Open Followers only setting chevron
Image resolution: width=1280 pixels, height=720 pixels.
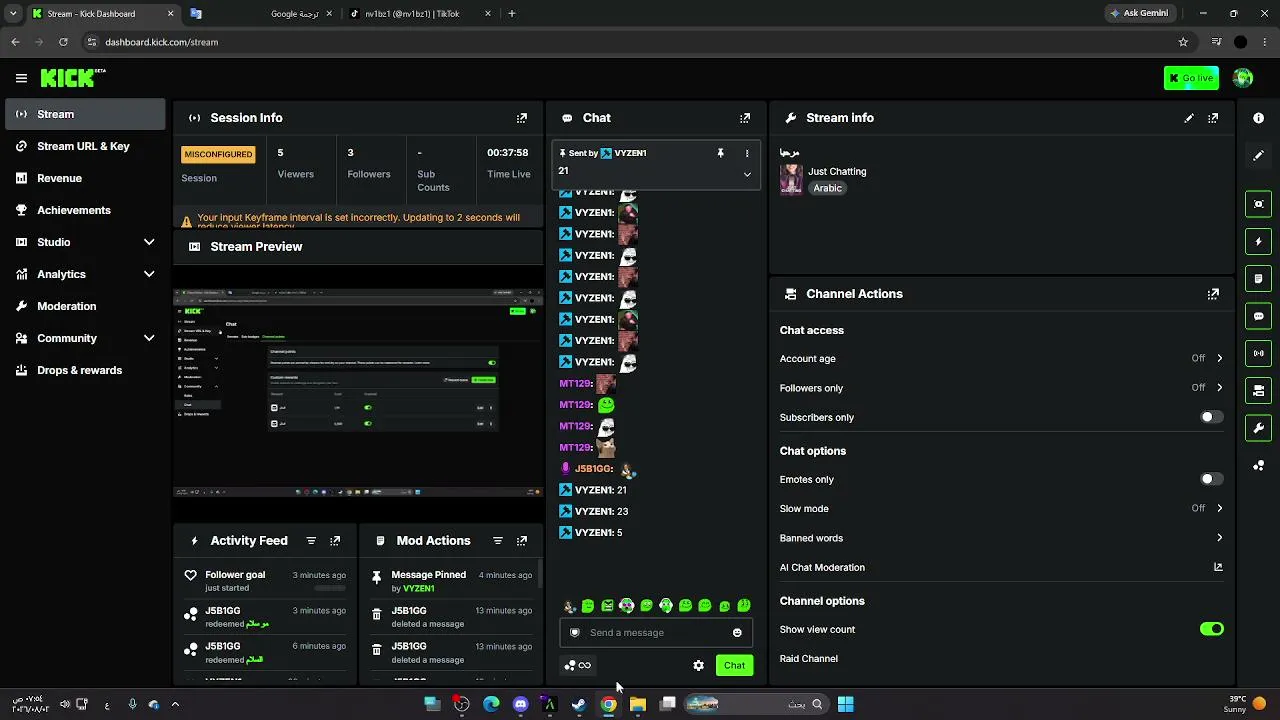click(1219, 388)
